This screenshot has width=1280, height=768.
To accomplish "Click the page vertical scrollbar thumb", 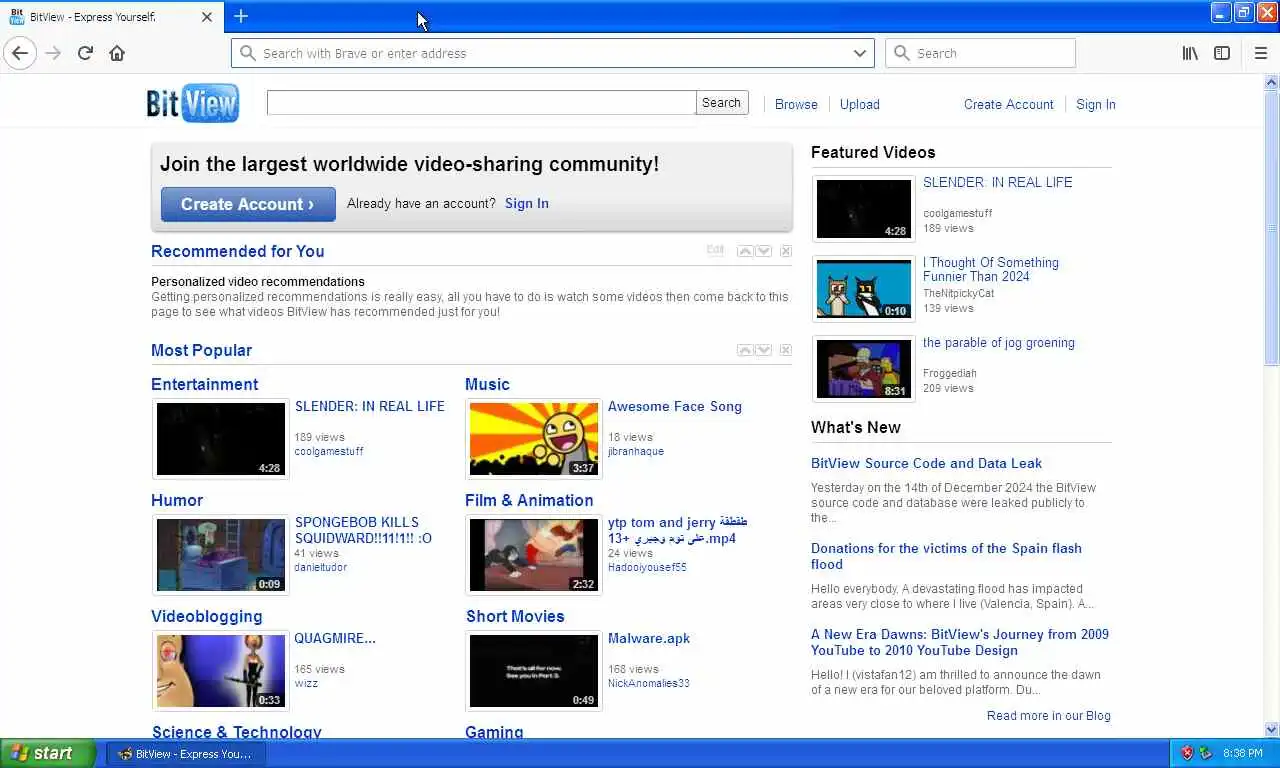I will click(1272, 228).
